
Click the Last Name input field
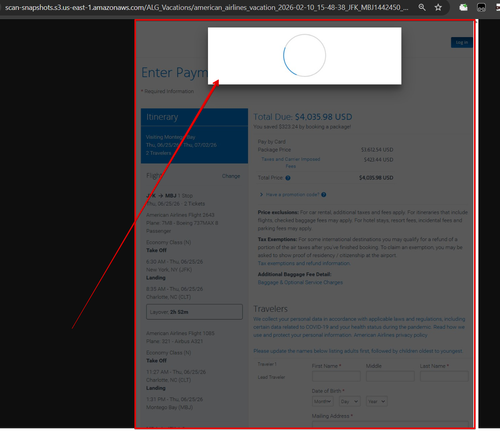444,376
